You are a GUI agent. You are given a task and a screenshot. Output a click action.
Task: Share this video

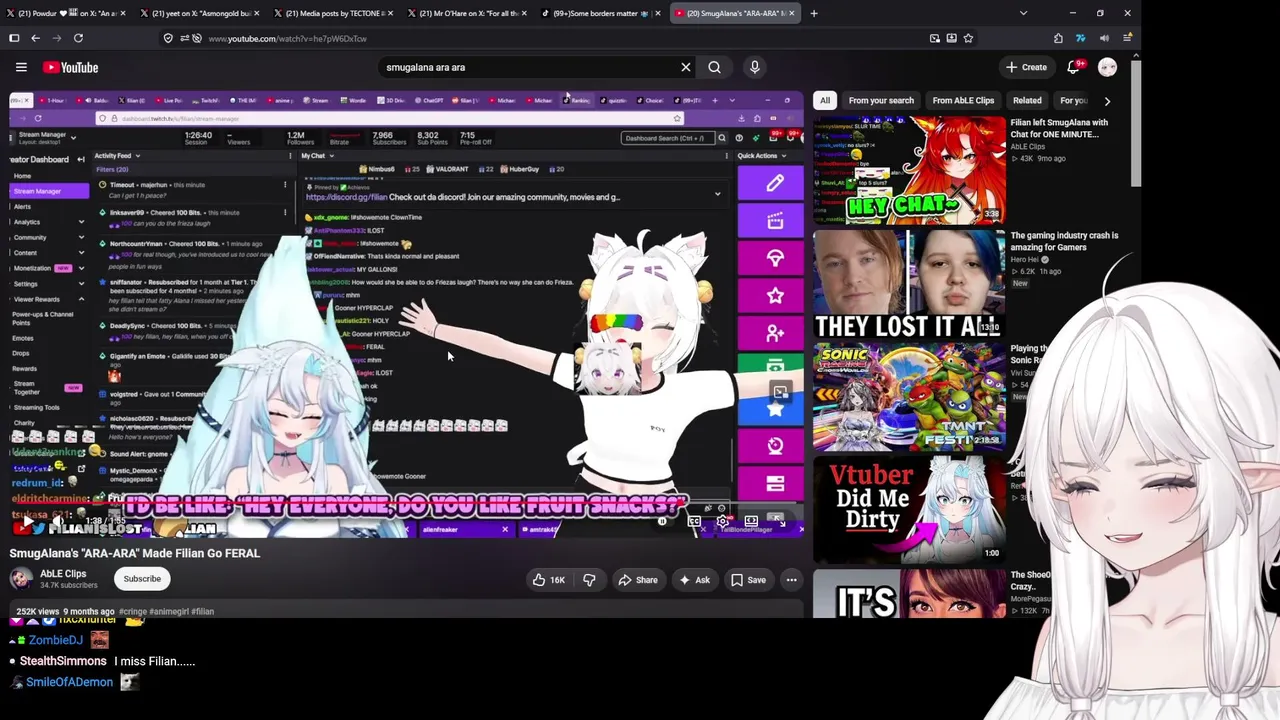(x=638, y=580)
